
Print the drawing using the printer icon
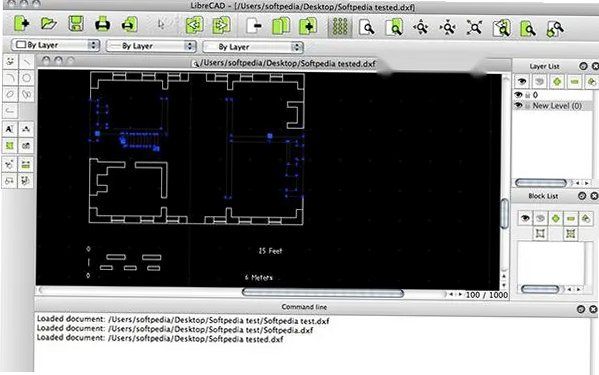click(x=102, y=24)
